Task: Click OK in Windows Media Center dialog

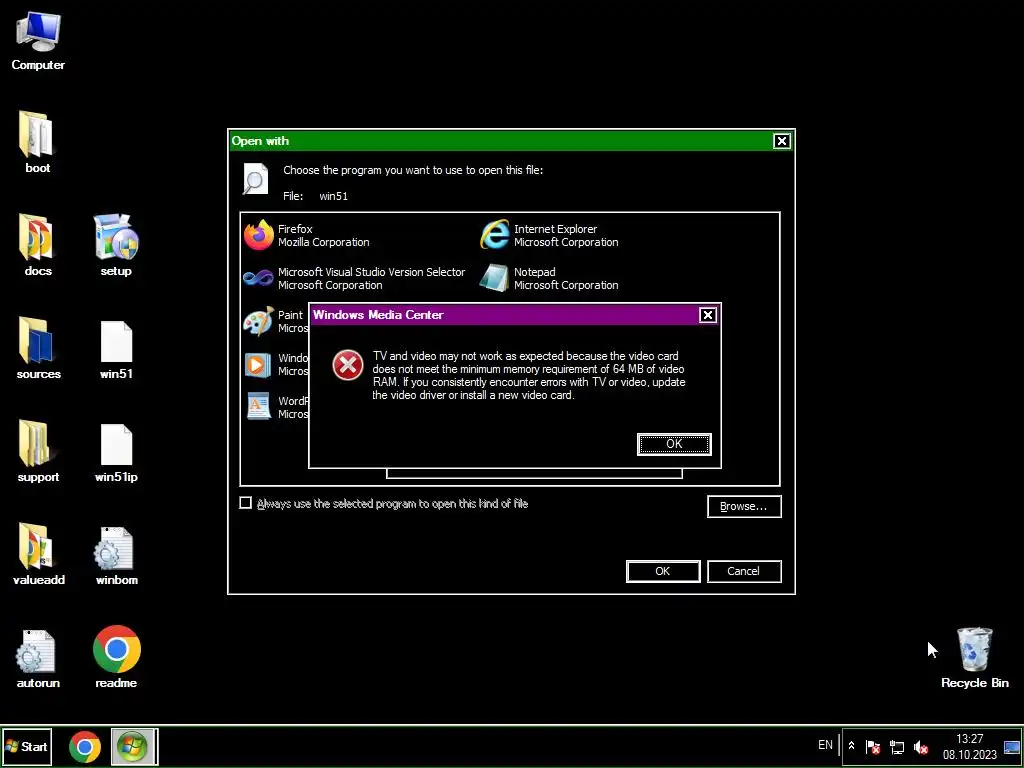Action: coord(674,444)
